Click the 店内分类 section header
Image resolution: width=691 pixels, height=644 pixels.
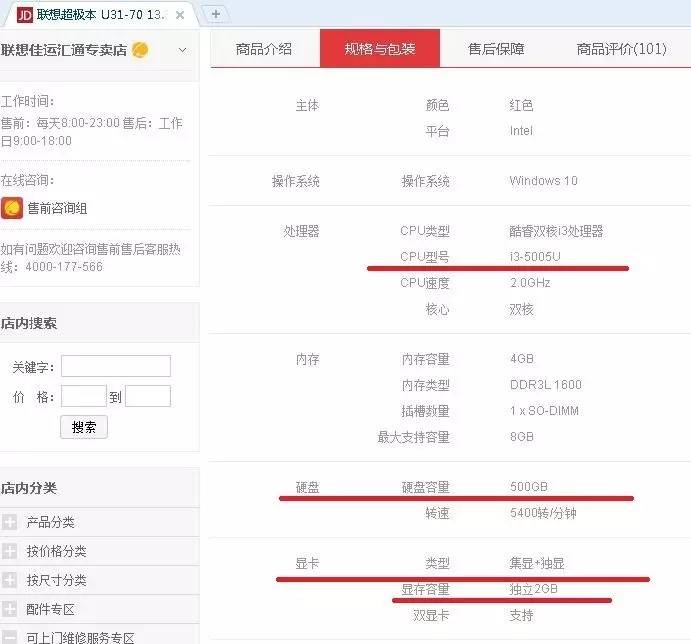click(x=29, y=488)
